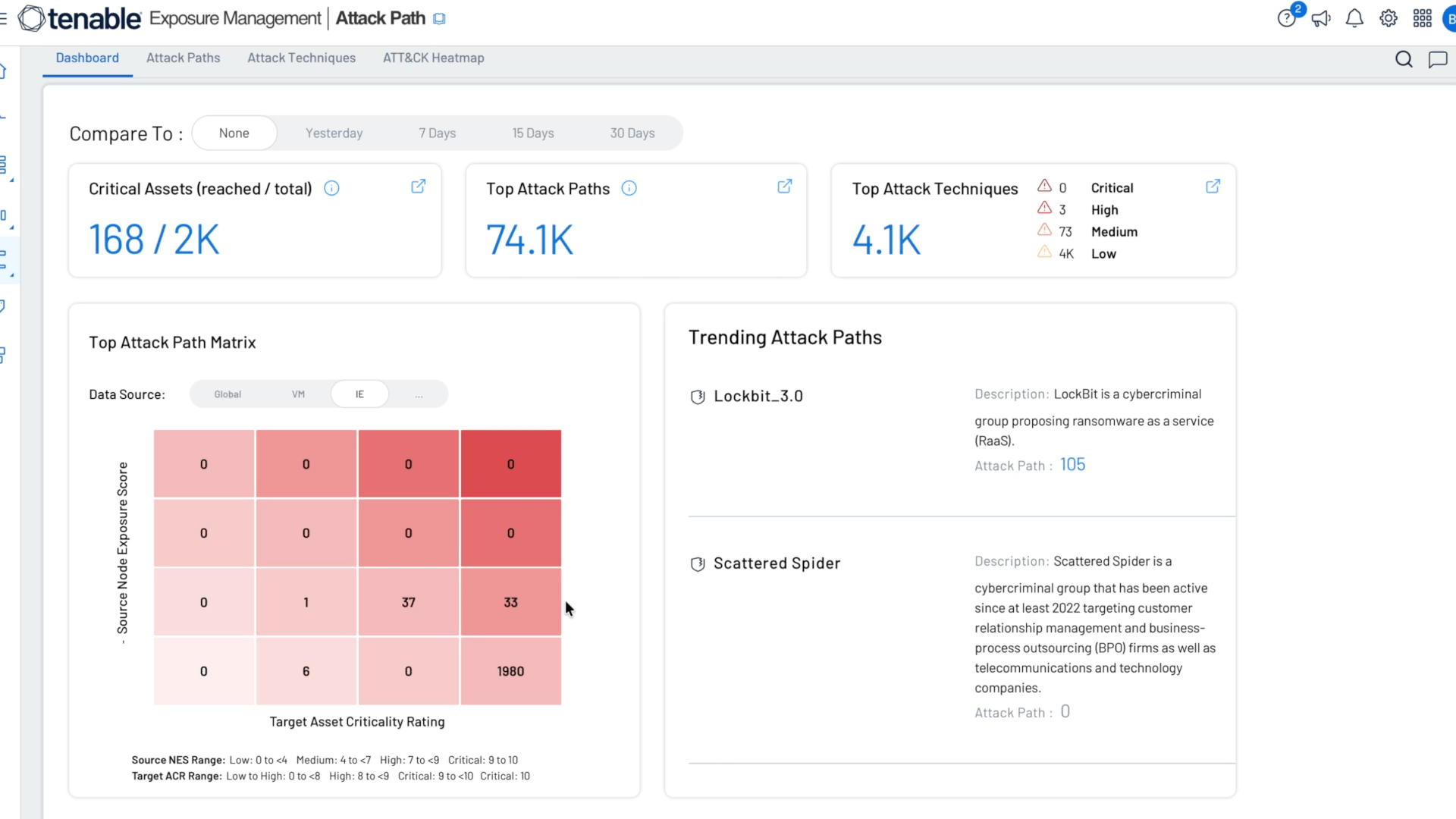Click the Target ACR Range legend line

[331, 776]
